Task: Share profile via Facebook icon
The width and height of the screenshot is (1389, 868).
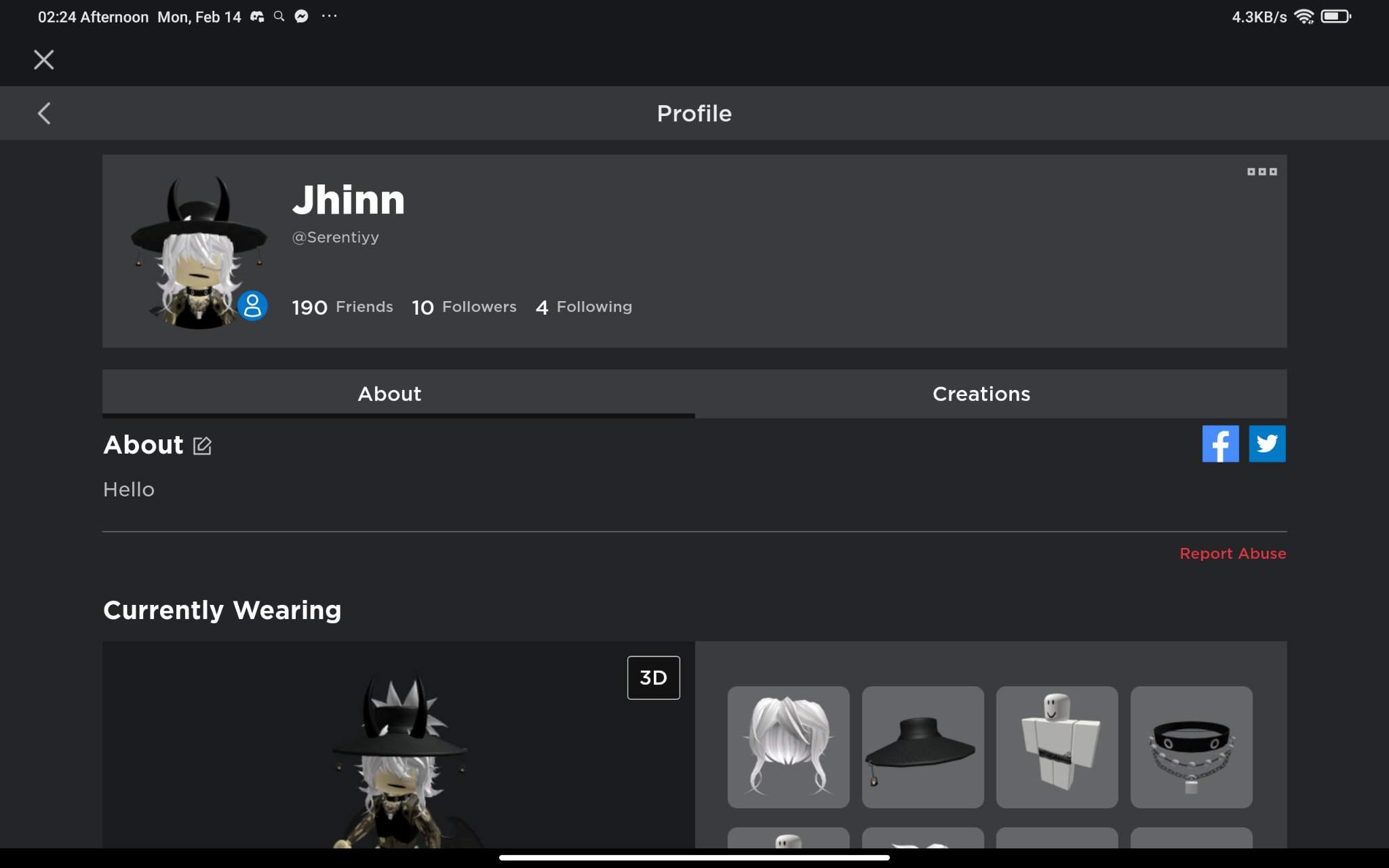Action: click(x=1220, y=443)
